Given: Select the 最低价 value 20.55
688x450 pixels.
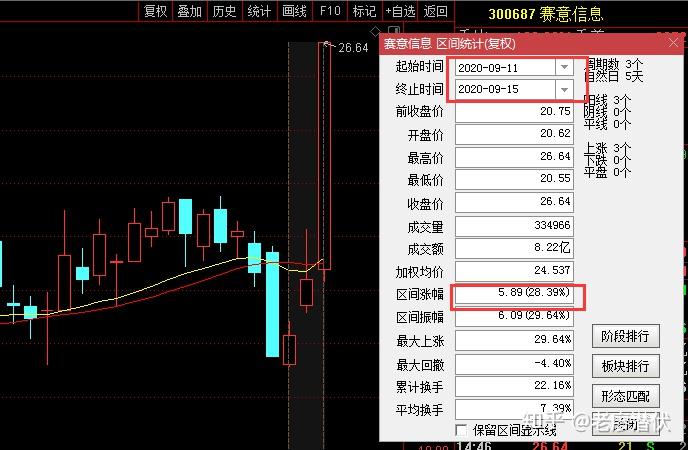Looking at the screenshot, I should 514,179.
